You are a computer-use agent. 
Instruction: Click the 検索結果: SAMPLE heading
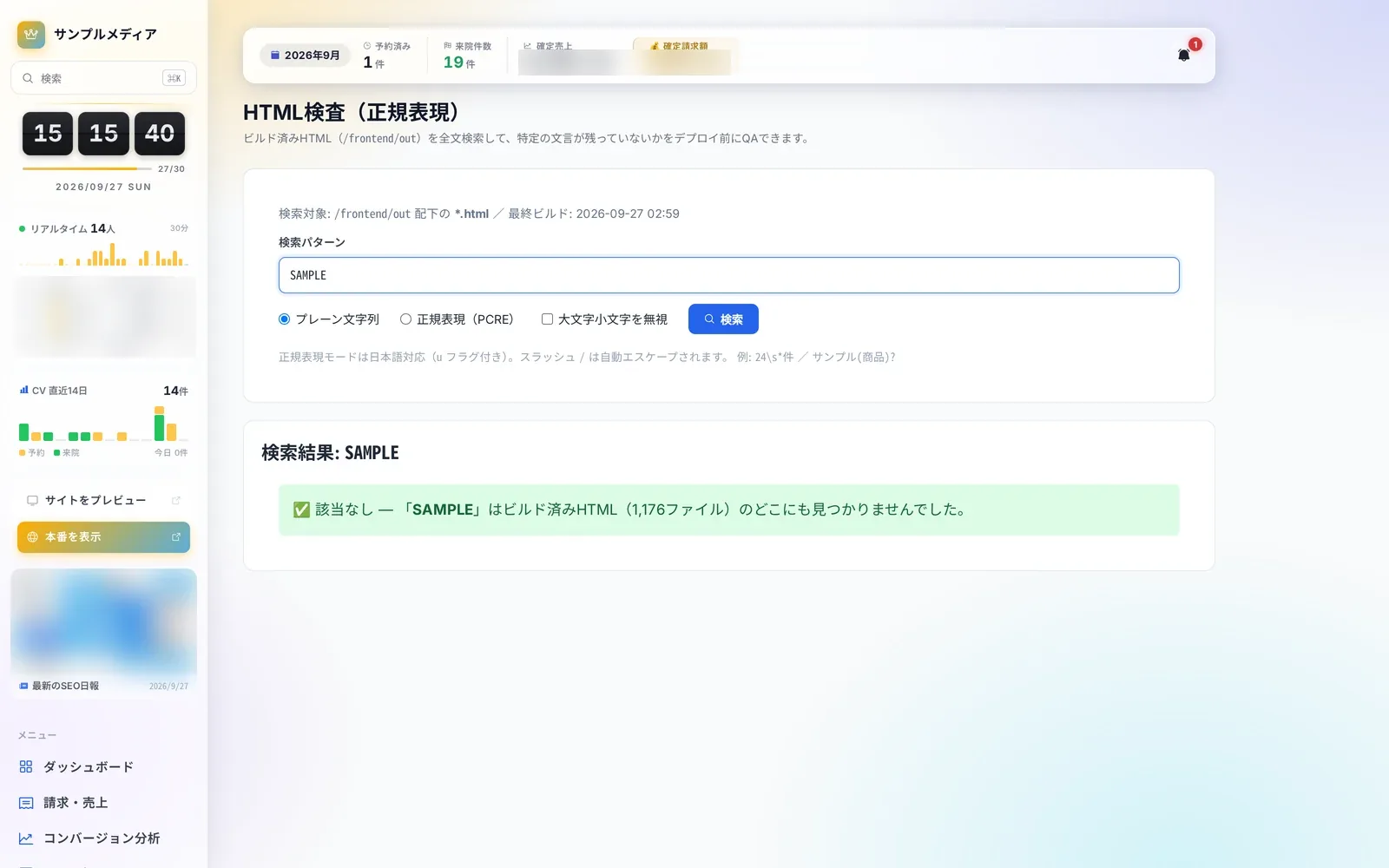click(330, 453)
